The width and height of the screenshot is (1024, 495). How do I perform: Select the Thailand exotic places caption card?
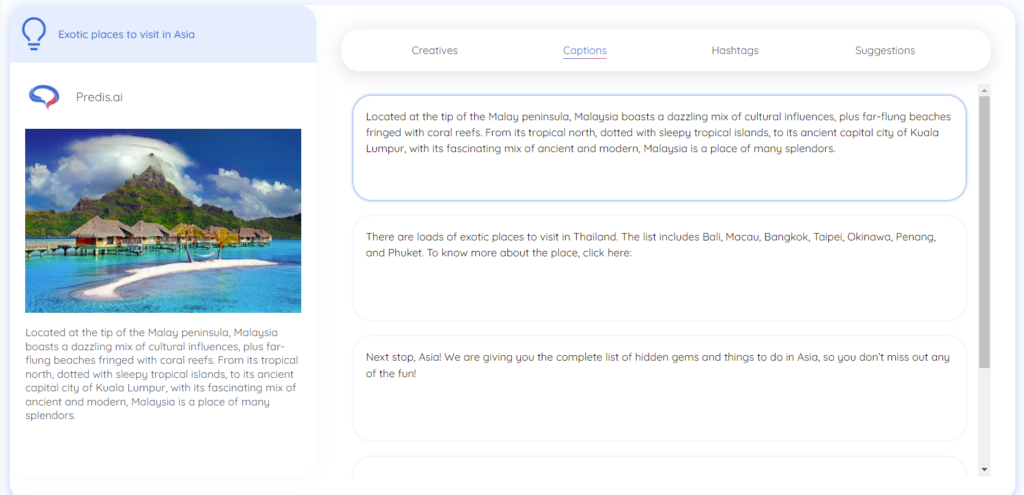tap(659, 268)
